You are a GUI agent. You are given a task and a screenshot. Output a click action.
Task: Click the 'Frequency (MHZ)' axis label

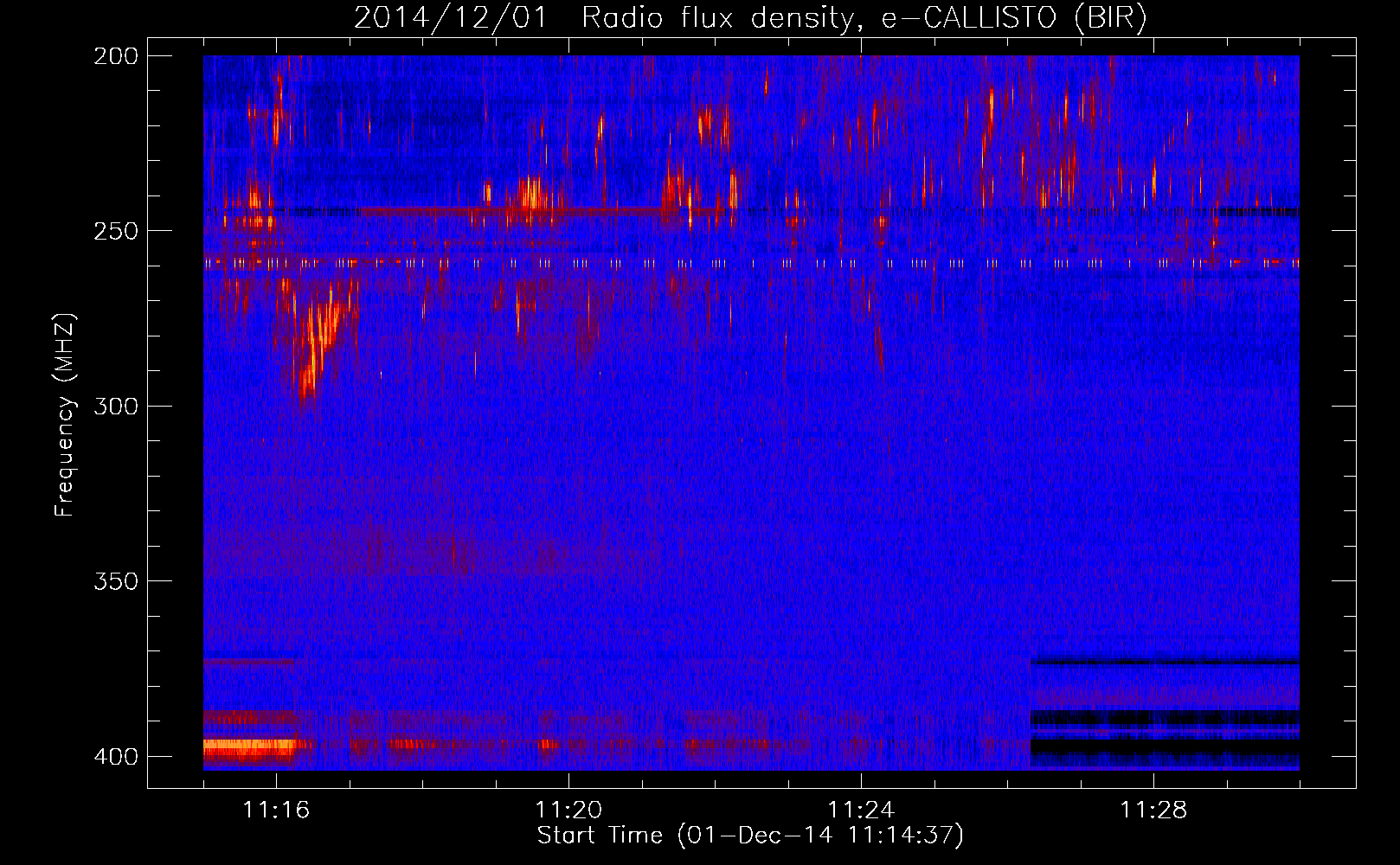(65, 415)
